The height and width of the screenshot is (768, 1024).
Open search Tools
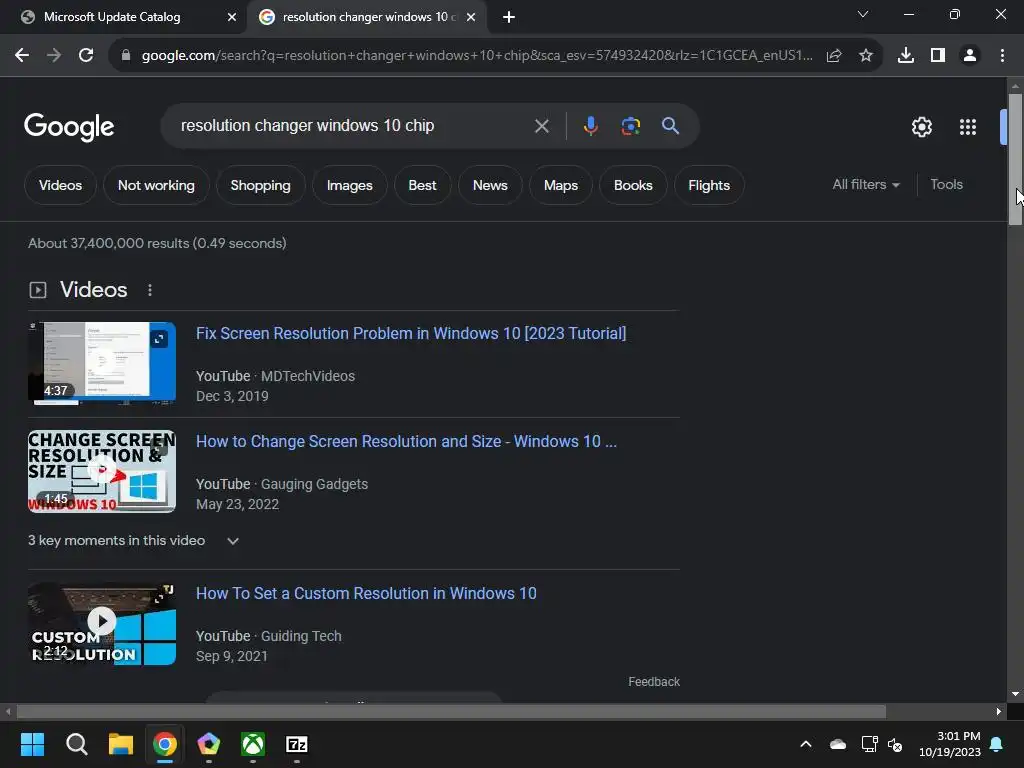[946, 185]
